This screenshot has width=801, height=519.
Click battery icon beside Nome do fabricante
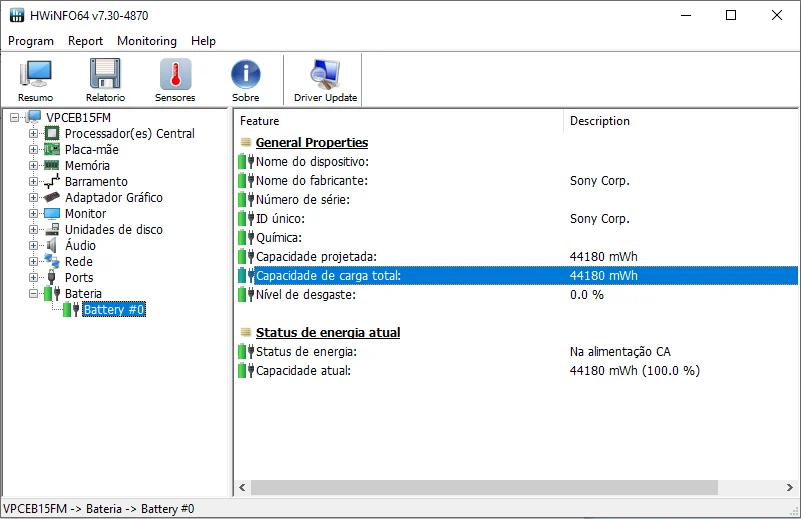246,180
